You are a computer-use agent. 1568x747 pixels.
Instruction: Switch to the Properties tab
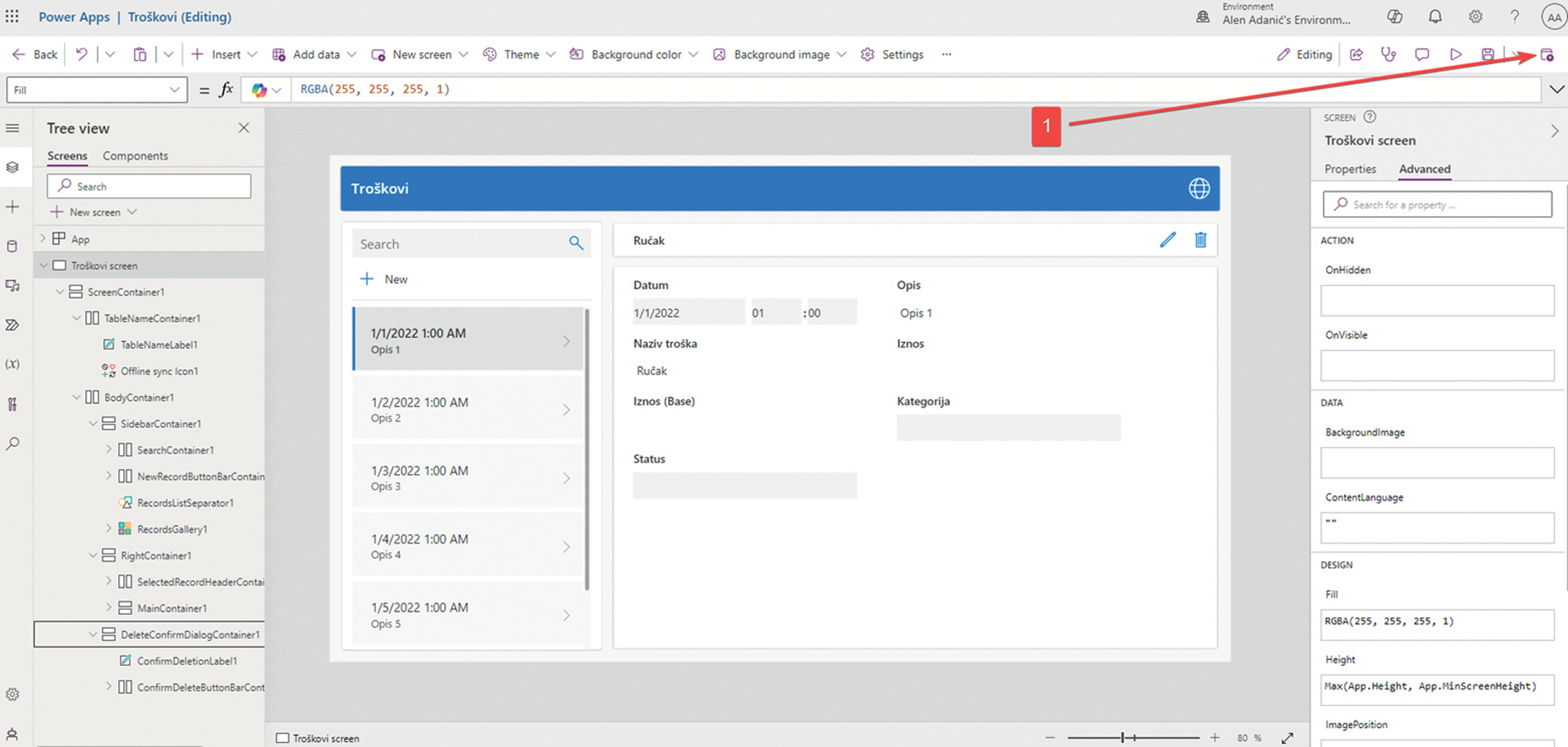1349,169
